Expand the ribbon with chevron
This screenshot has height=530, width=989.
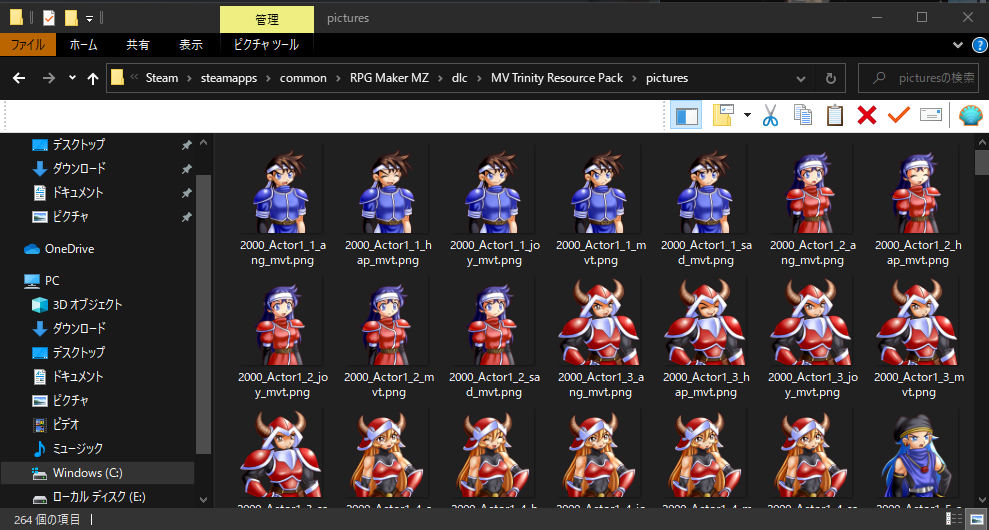(957, 45)
